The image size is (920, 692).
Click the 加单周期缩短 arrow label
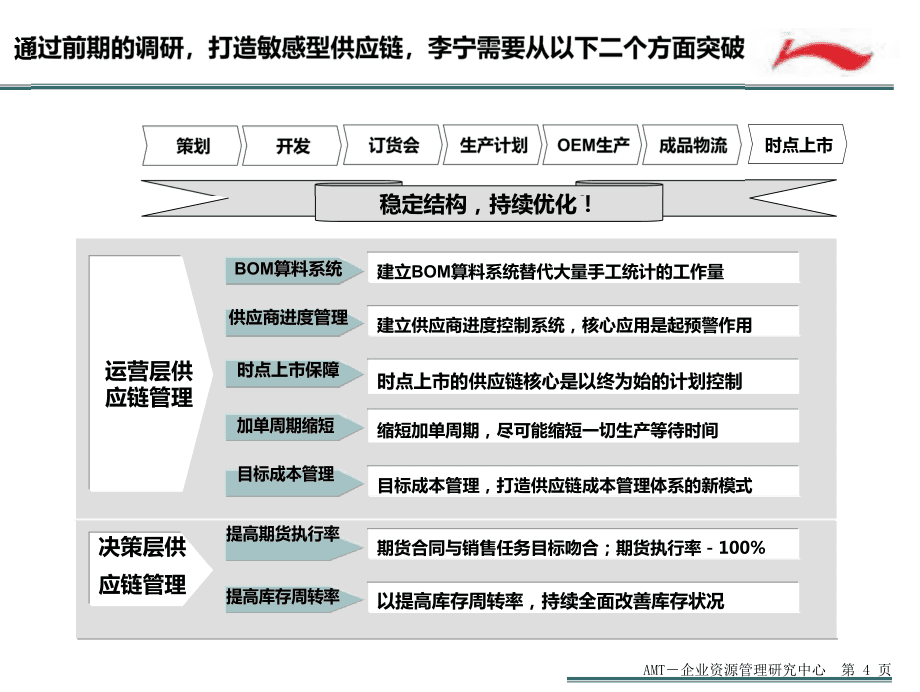(287, 425)
